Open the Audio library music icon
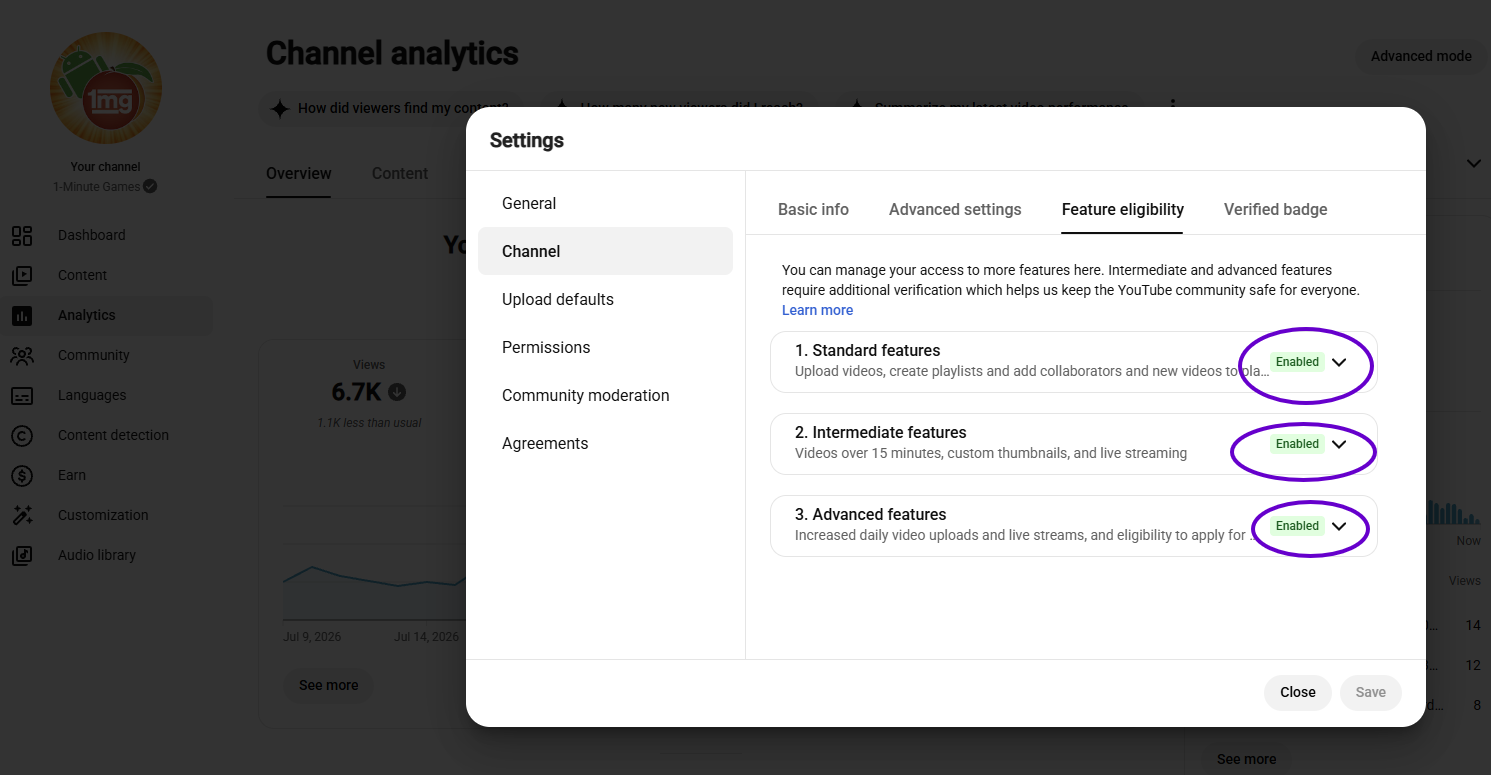 point(22,555)
